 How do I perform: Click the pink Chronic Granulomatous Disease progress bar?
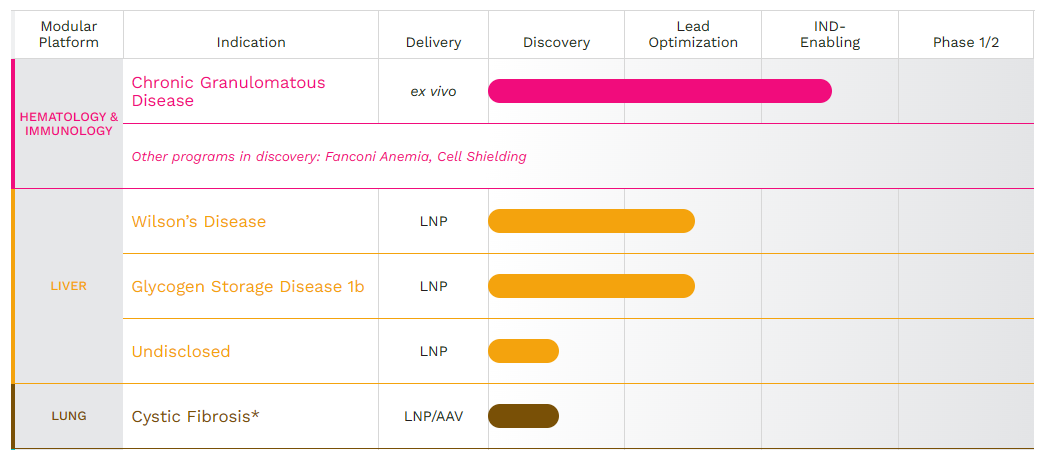659,91
